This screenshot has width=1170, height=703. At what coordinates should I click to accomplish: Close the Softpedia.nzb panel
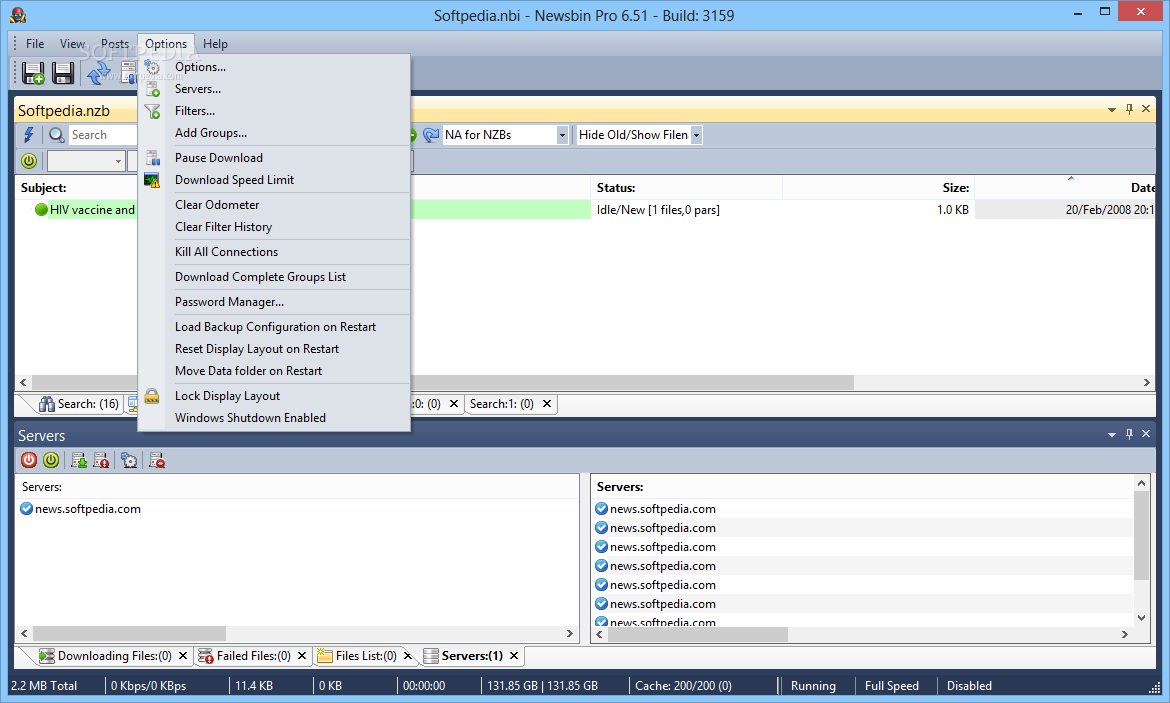pyautogui.click(x=1146, y=109)
